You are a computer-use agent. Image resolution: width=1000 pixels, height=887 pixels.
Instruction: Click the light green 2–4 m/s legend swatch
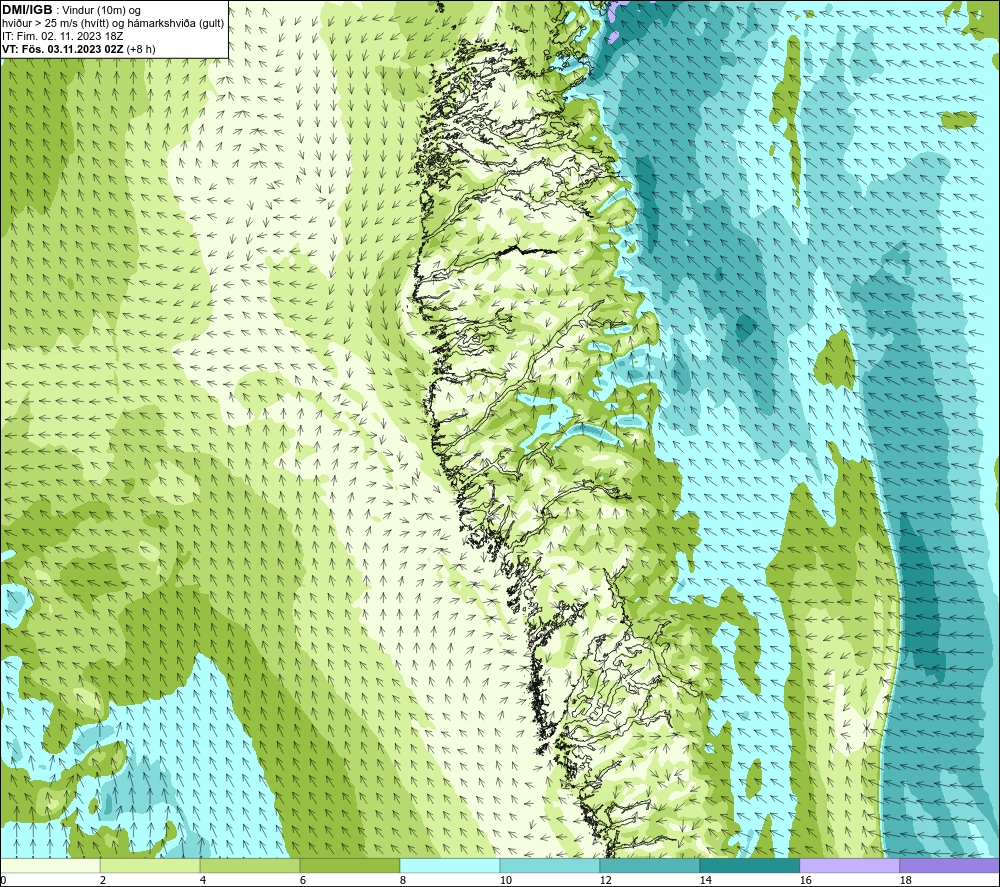tap(150, 866)
